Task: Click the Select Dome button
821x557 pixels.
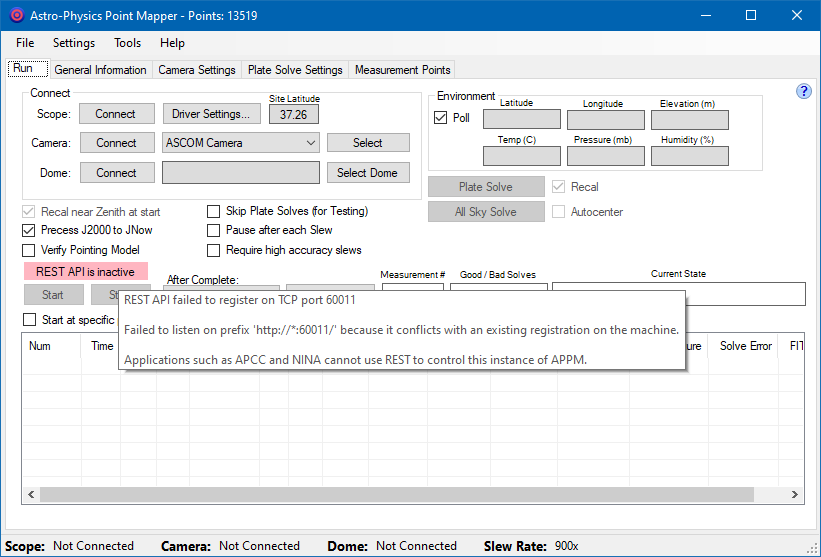Action: (368, 173)
